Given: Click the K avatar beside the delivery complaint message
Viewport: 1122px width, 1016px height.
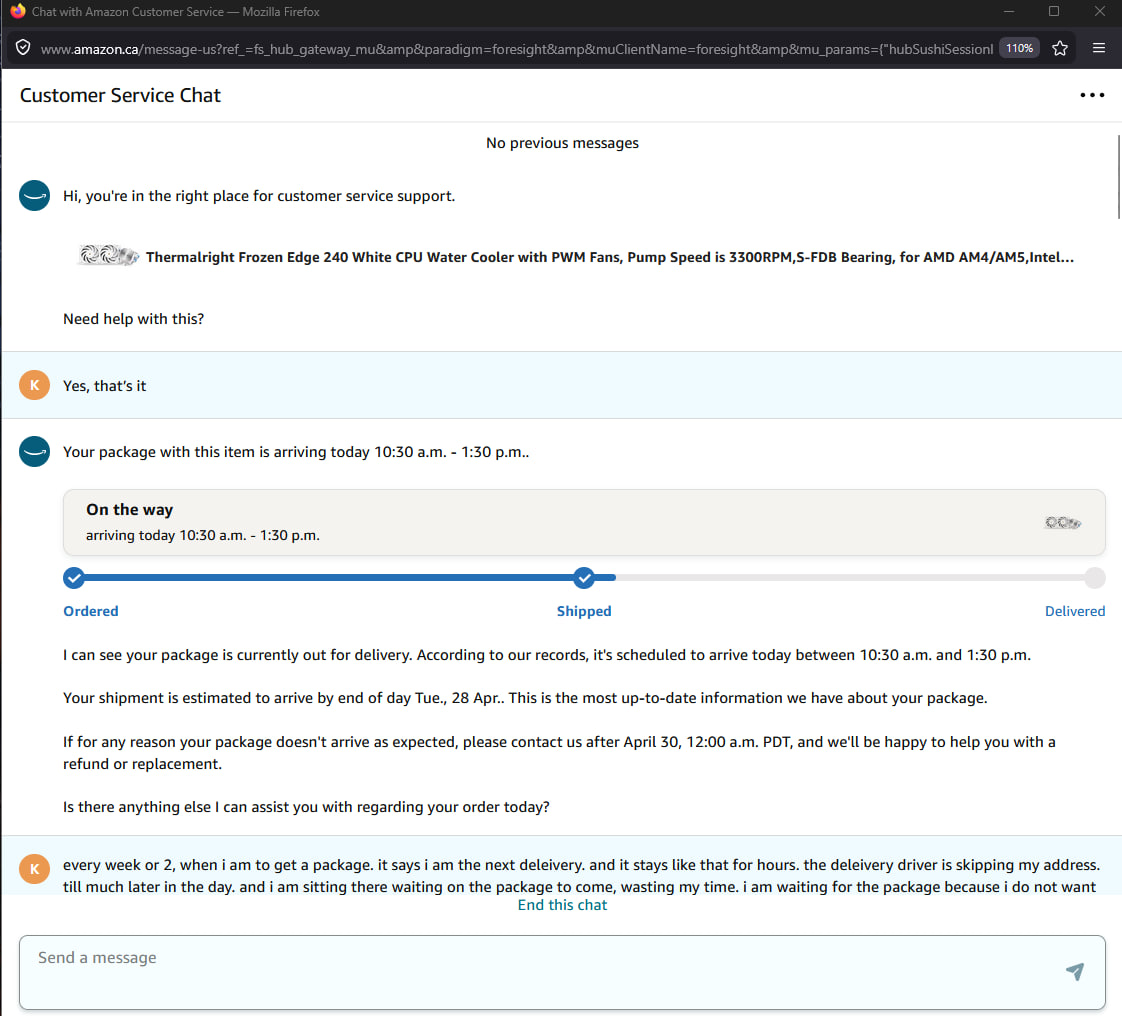Looking at the screenshot, I should pyautogui.click(x=34, y=869).
